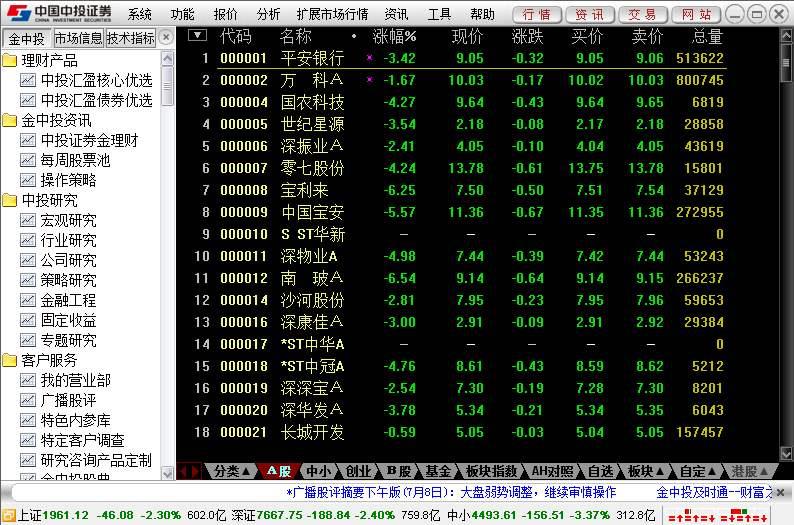Click the icon beside 研究咨询产品定制
This screenshot has width=794, height=525.
(28, 460)
